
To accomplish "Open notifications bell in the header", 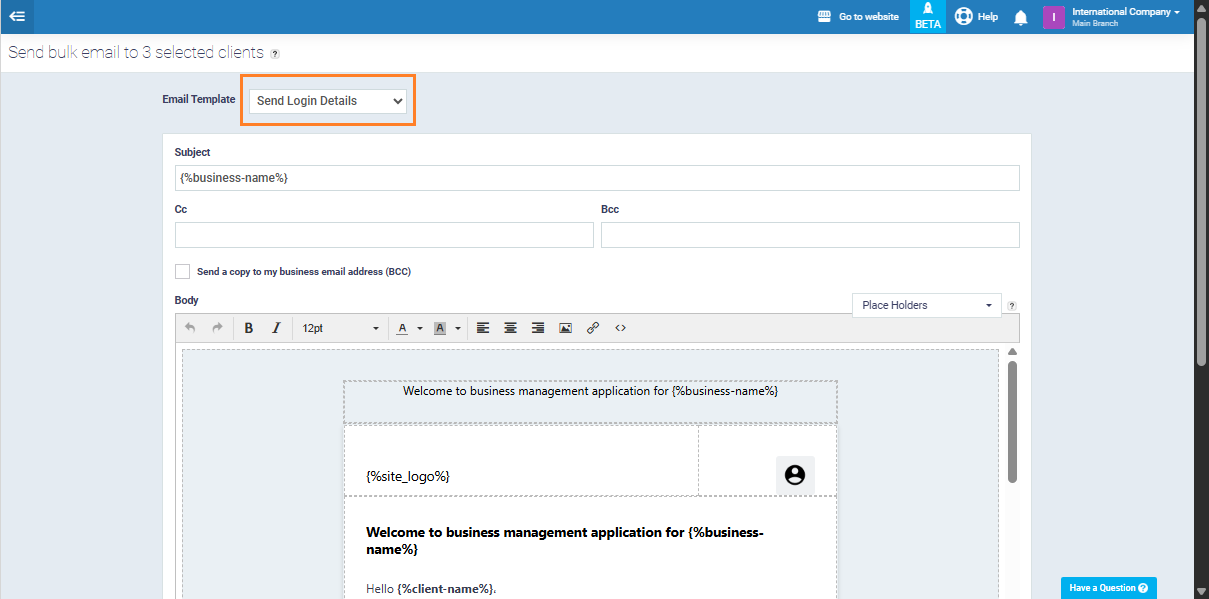I will (x=1020, y=17).
